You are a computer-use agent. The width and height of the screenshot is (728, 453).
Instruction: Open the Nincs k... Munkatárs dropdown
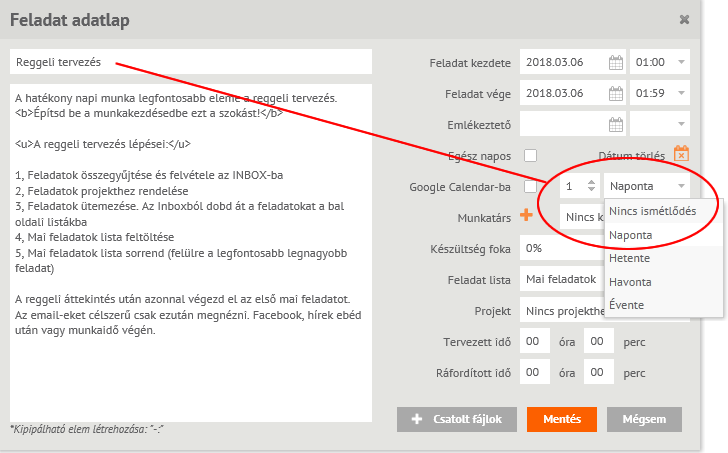click(583, 217)
